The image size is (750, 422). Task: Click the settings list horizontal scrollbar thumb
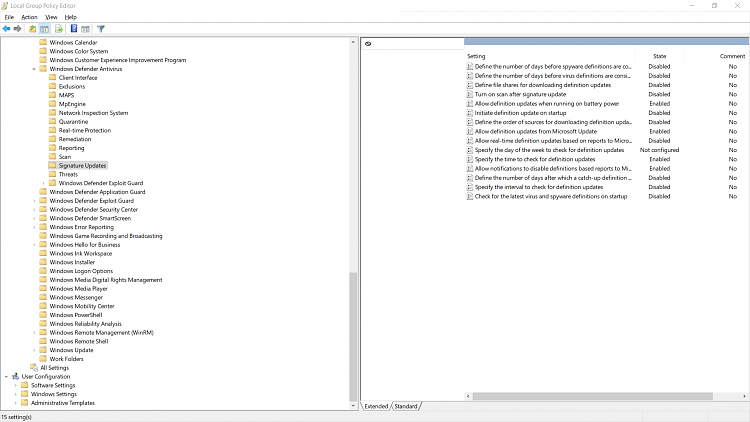[593, 396]
